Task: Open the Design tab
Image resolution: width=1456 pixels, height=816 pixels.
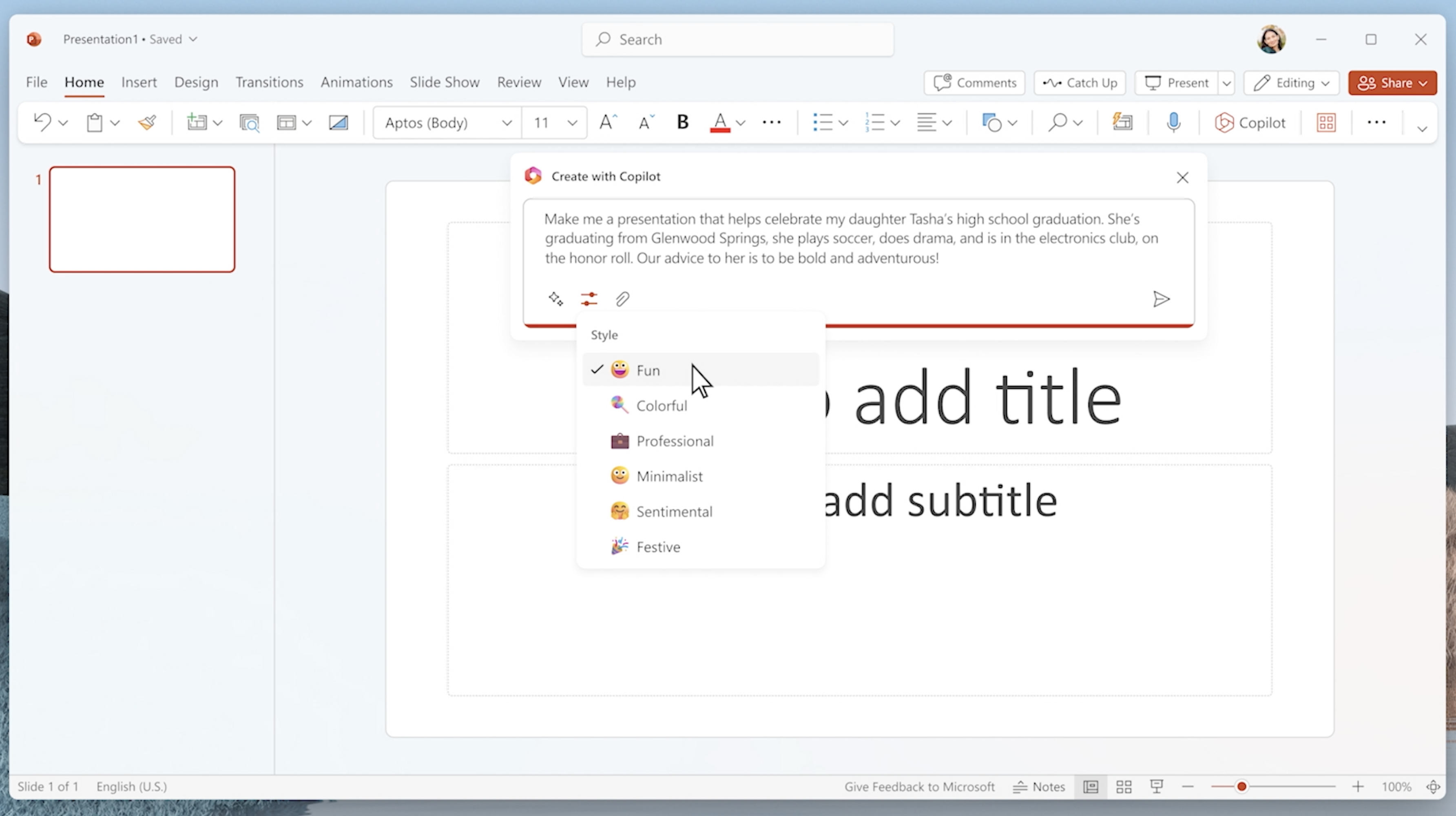Action: coord(196,82)
